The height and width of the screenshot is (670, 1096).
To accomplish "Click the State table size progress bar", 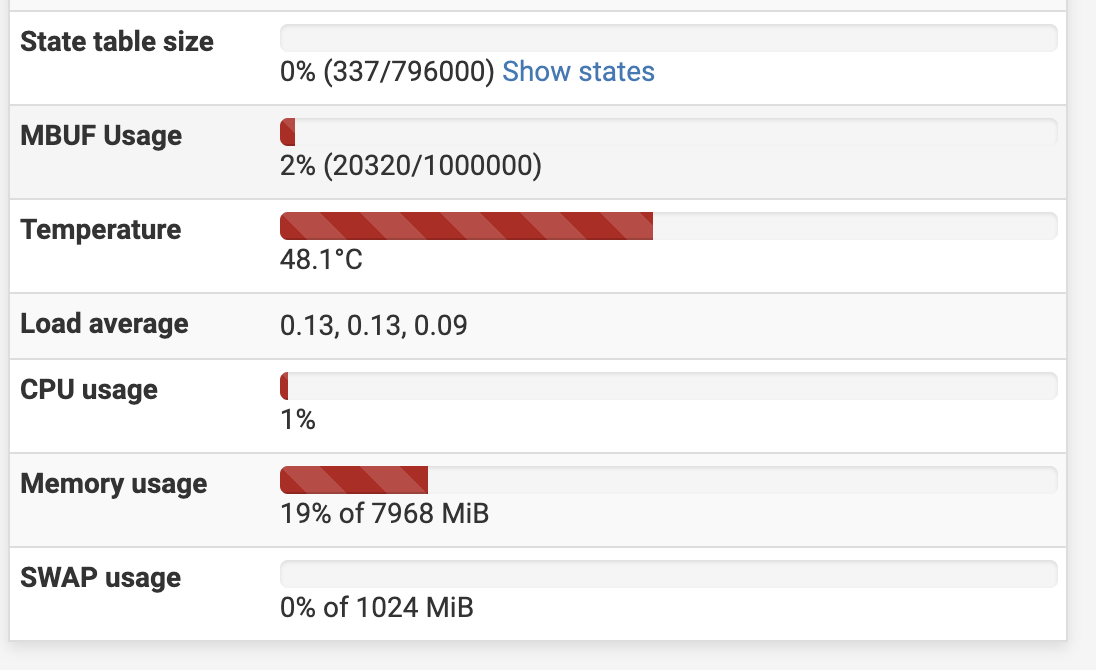I will pos(668,38).
